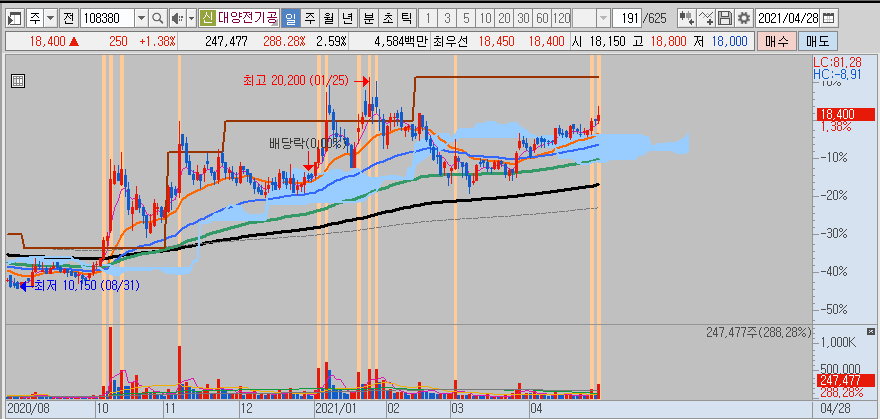Screen dimensions: 880x419
Task: Expand the stock code 108380 dropdown
Action: click(x=139, y=18)
